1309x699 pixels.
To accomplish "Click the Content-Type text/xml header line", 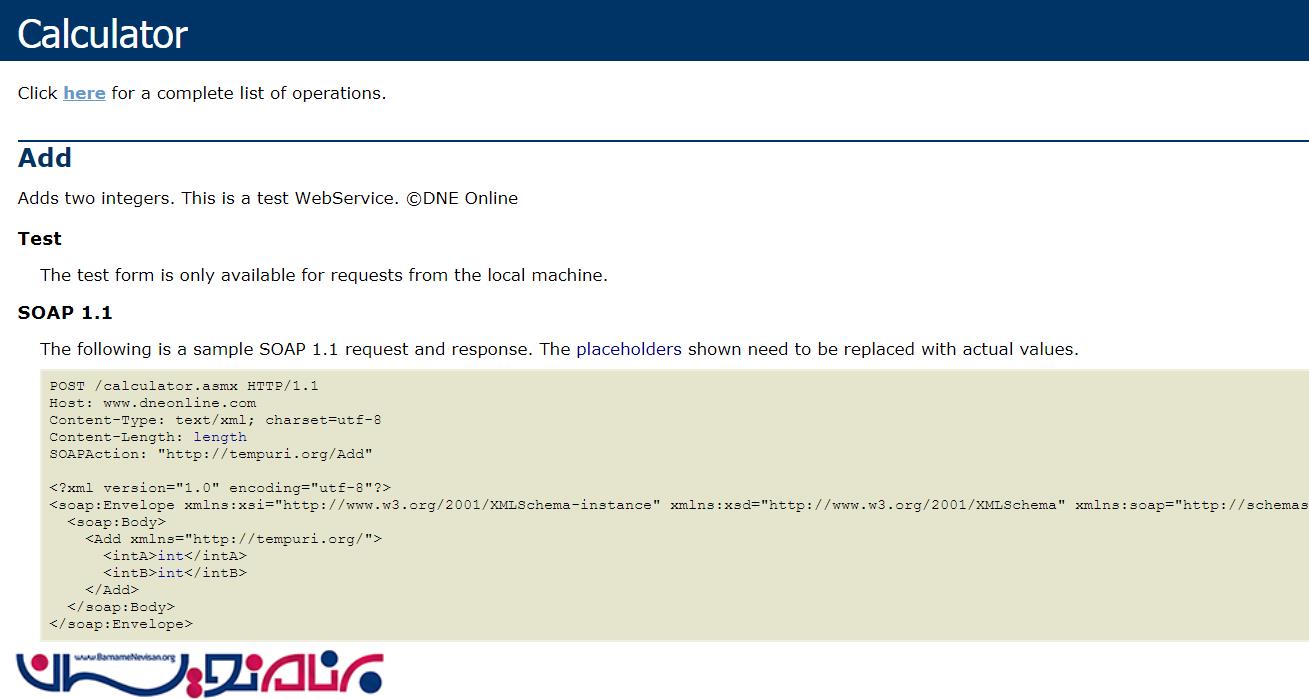I will tap(215, 419).
